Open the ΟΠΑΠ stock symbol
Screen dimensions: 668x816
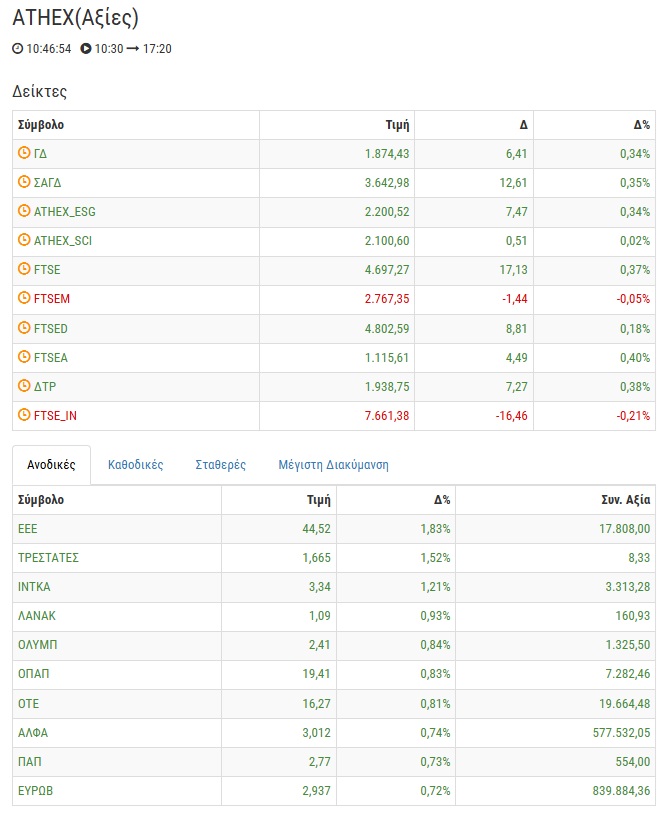pos(33,674)
